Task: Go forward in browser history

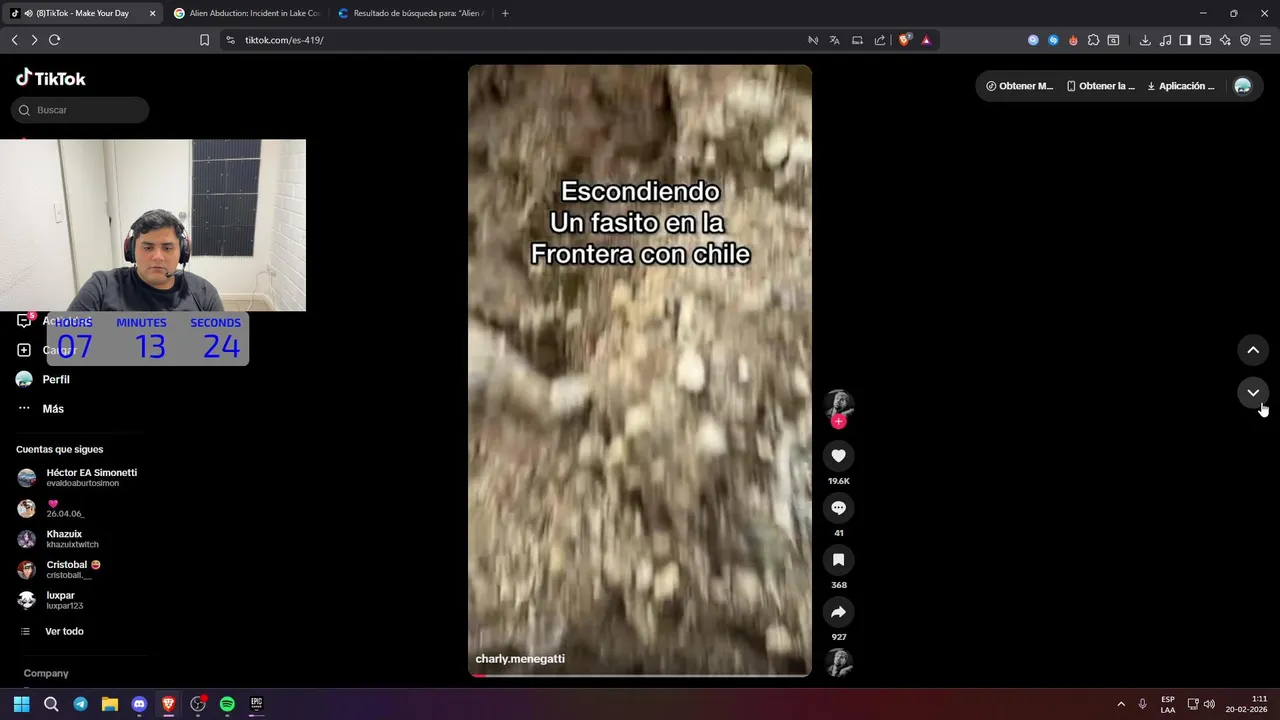Action: tap(34, 40)
